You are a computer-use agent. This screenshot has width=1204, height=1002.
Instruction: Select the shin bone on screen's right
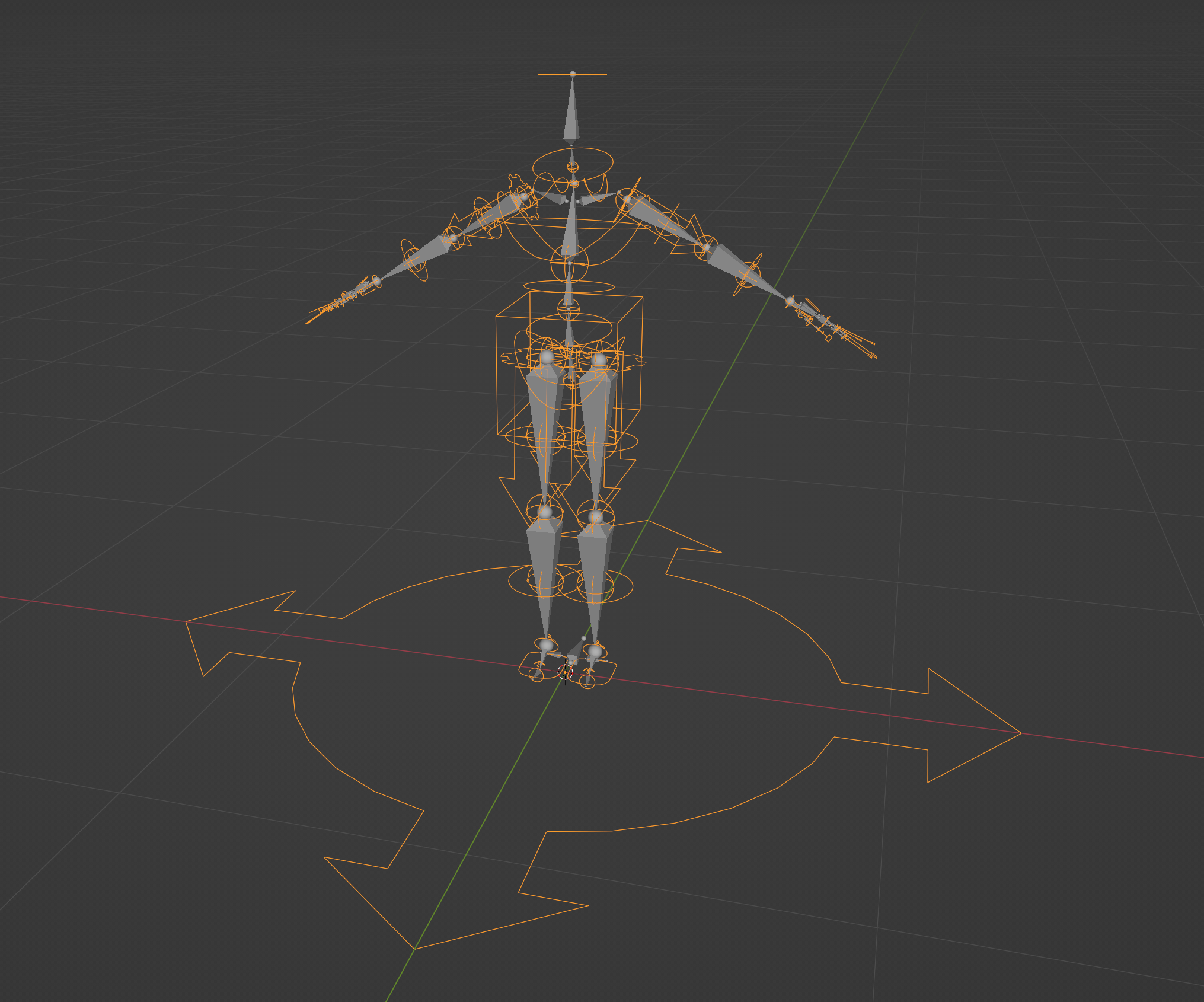(595, 584)
